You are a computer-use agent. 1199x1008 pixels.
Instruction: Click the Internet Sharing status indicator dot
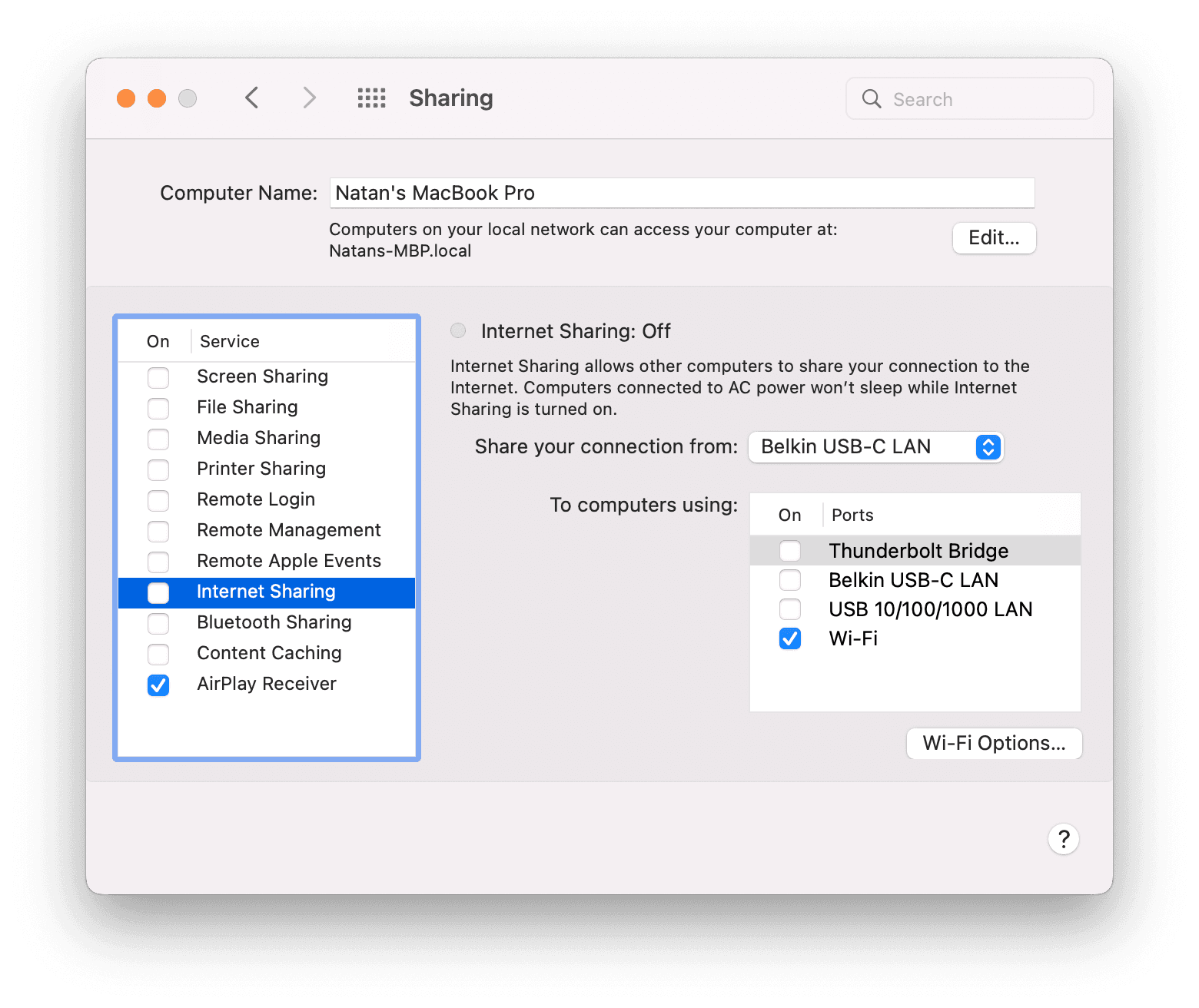pyautogui.click(x=458, y=331)
